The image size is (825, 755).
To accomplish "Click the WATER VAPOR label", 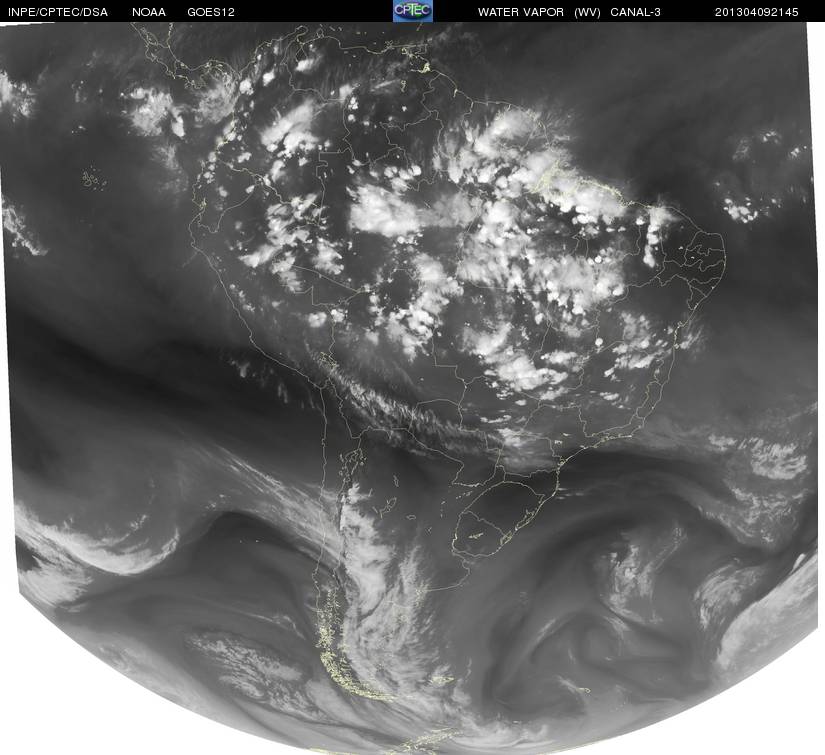I will (521, 12).
